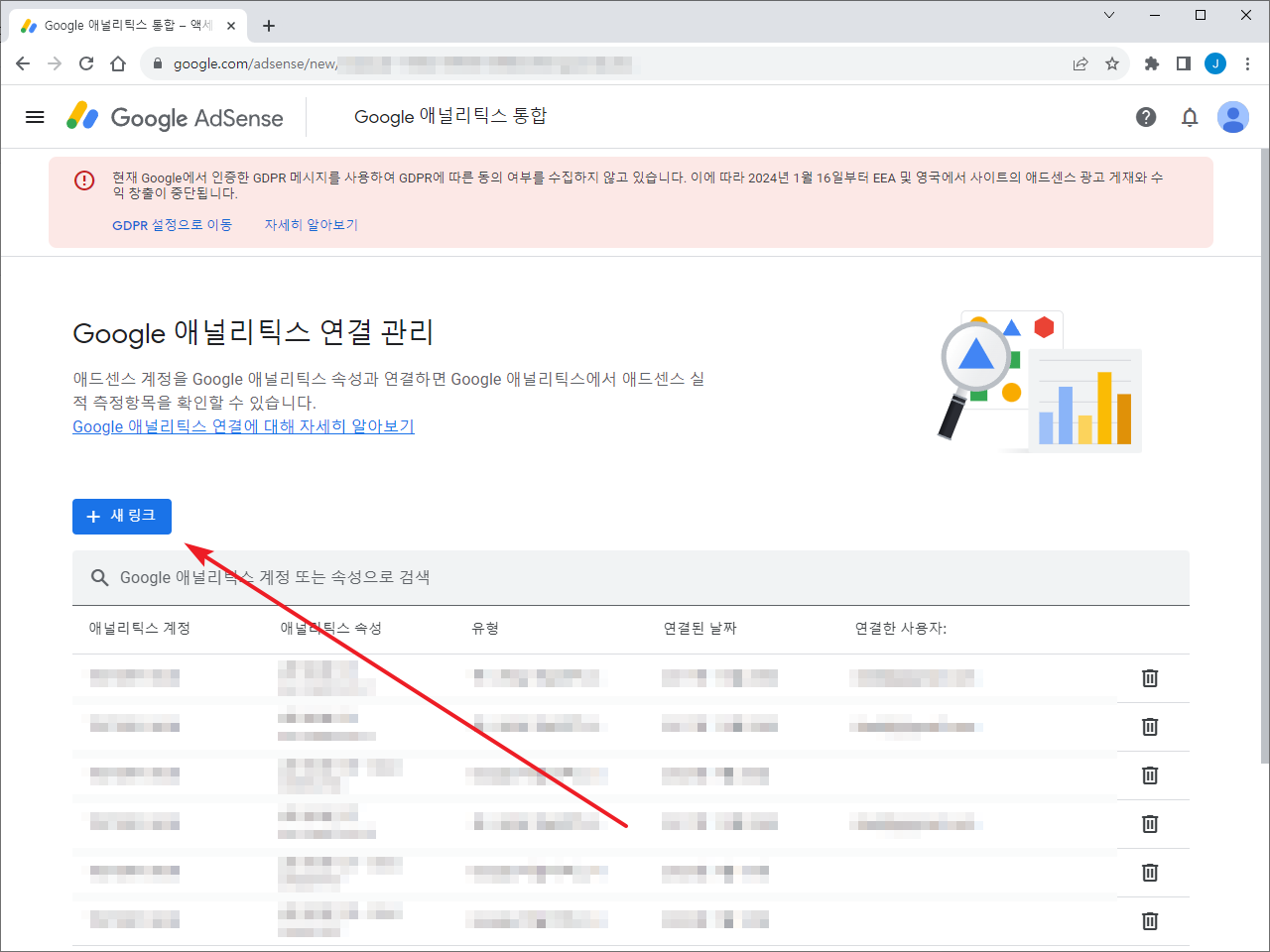The width and height of the screenshot is (1270, 952).
Task: Click the 애널리틱스 계정 column header
Action: (x=140, y=629)
